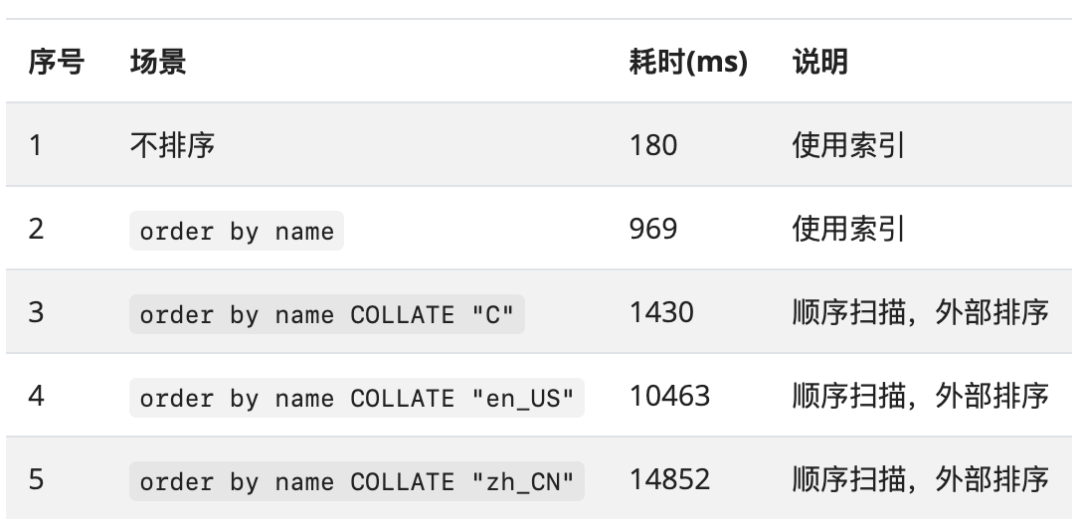Click the 969 timing value
The width and height of the screenshot is (1080, 525).
[x=653, y=229]
